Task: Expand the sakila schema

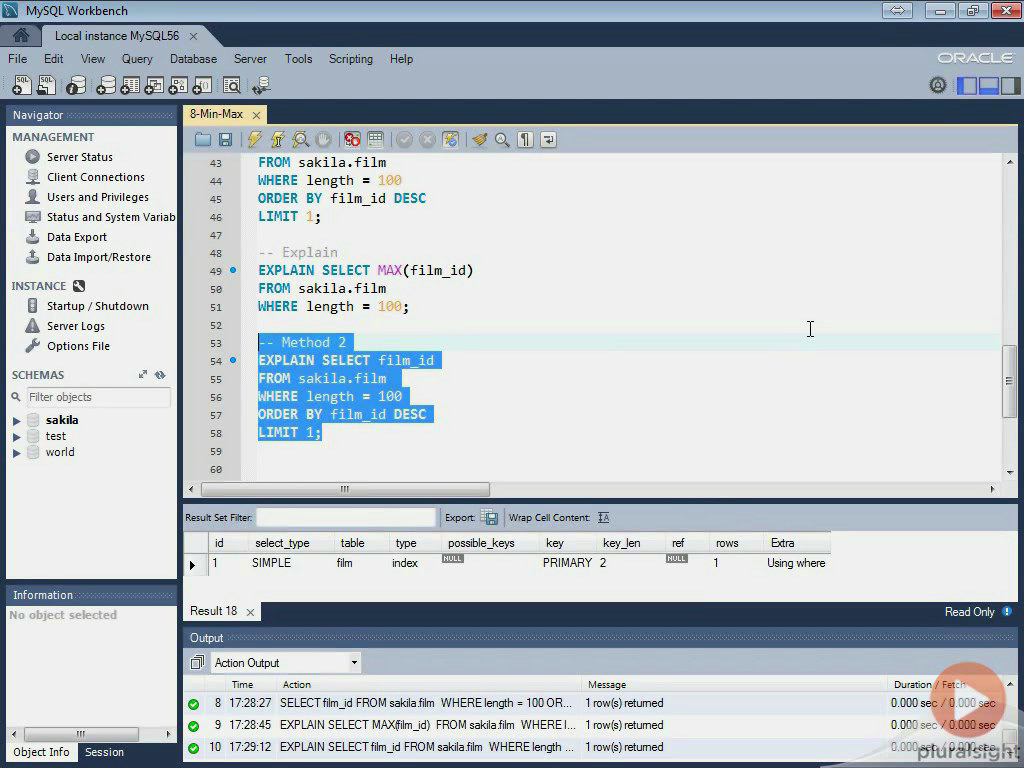Action: coord(17,421)
